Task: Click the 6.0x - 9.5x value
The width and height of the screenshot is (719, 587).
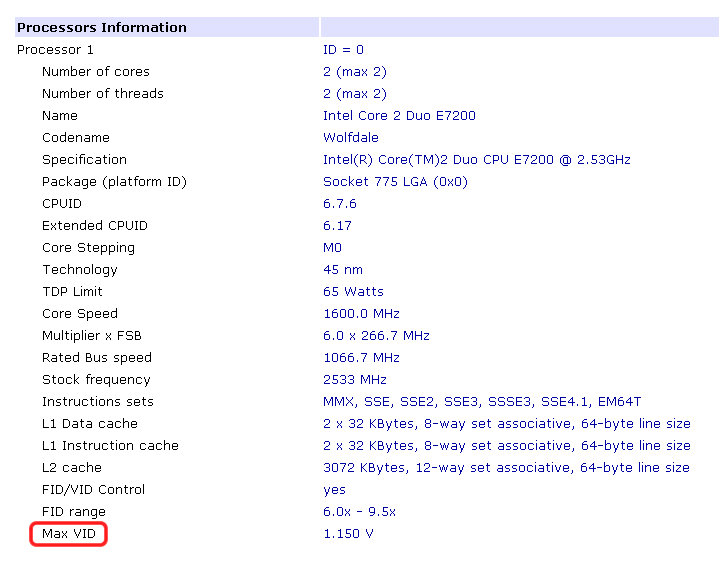Action: click(x=360, y=512)
